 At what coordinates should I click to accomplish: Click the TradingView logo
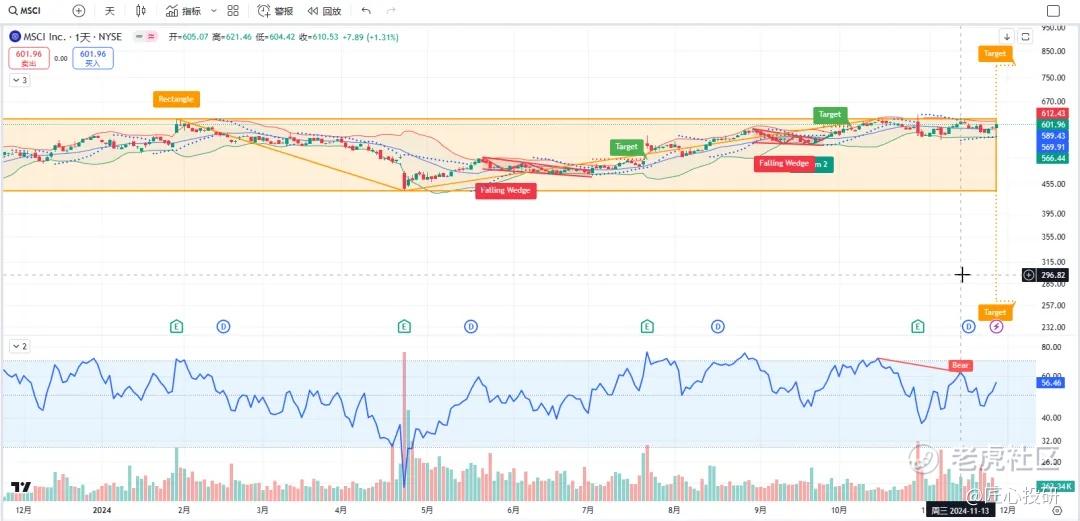(20, 487)
